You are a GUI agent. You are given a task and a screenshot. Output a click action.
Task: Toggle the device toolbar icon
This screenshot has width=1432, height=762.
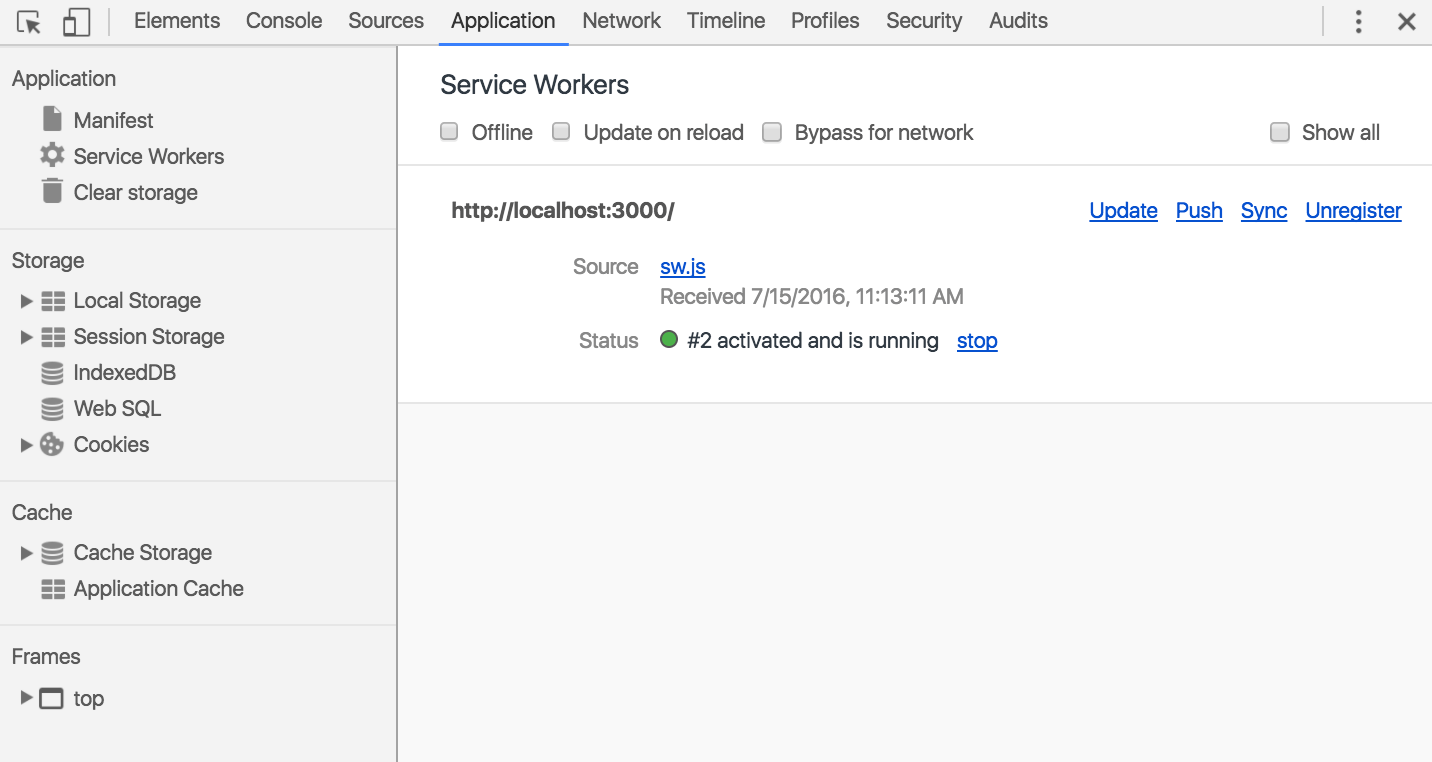tap(76, 22)
